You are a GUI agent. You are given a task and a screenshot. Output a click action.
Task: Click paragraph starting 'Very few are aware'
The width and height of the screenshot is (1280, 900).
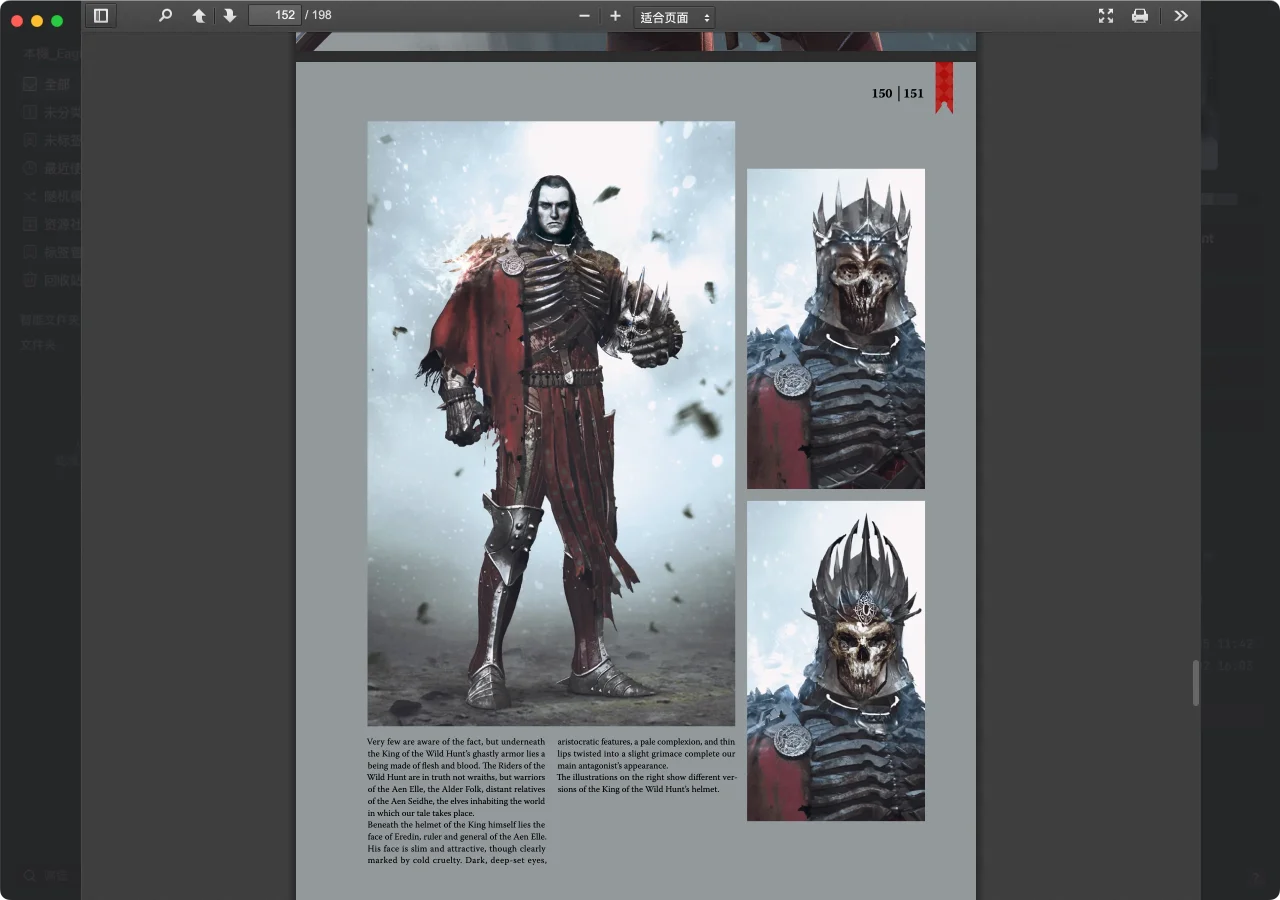(457, 778)
